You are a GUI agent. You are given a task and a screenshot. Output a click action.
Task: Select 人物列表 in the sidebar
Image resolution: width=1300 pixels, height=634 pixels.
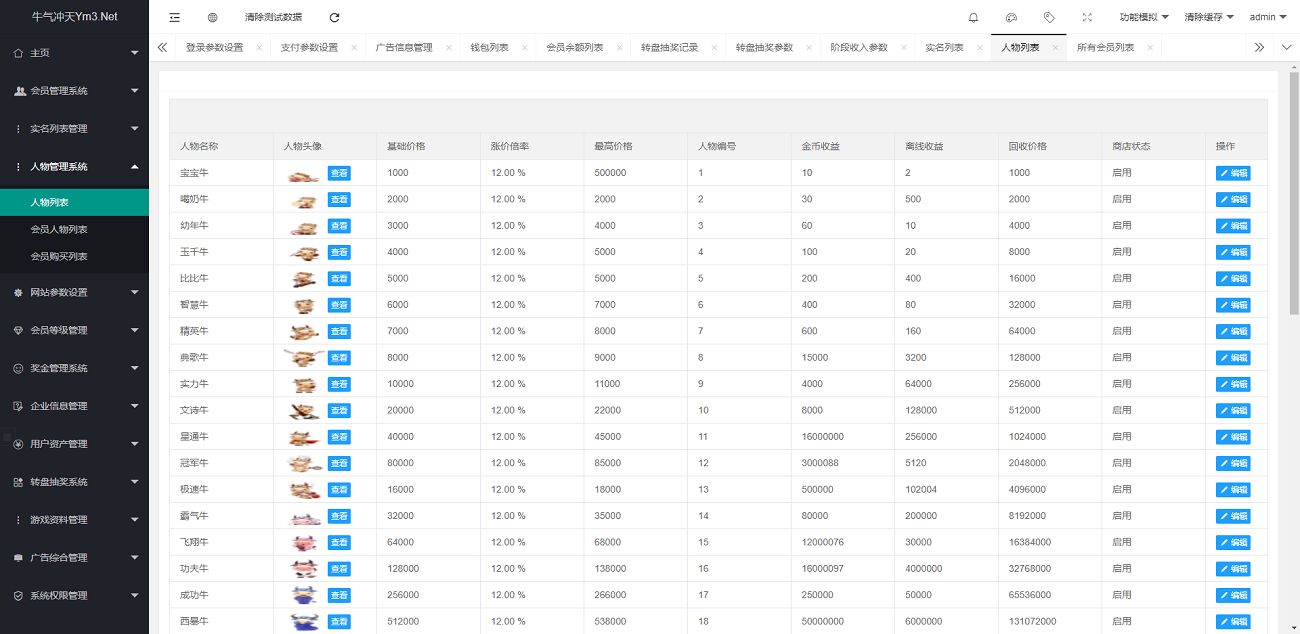click(x=74, y=202)
